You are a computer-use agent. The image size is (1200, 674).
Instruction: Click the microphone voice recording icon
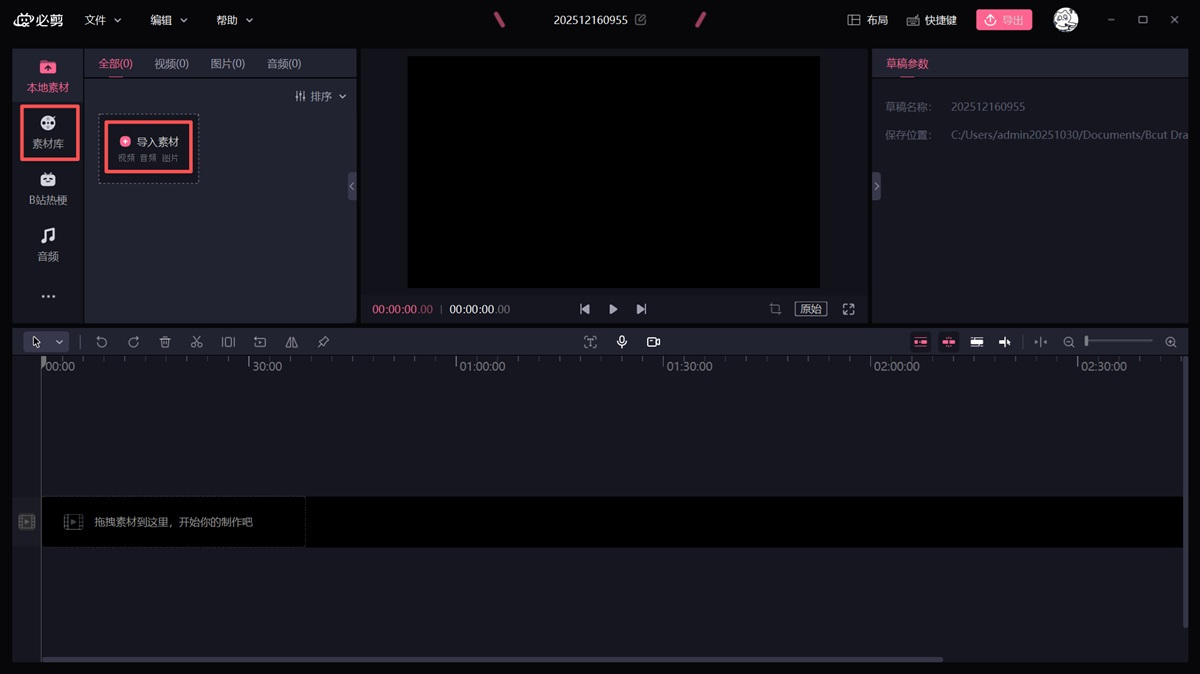pos(622,342)
